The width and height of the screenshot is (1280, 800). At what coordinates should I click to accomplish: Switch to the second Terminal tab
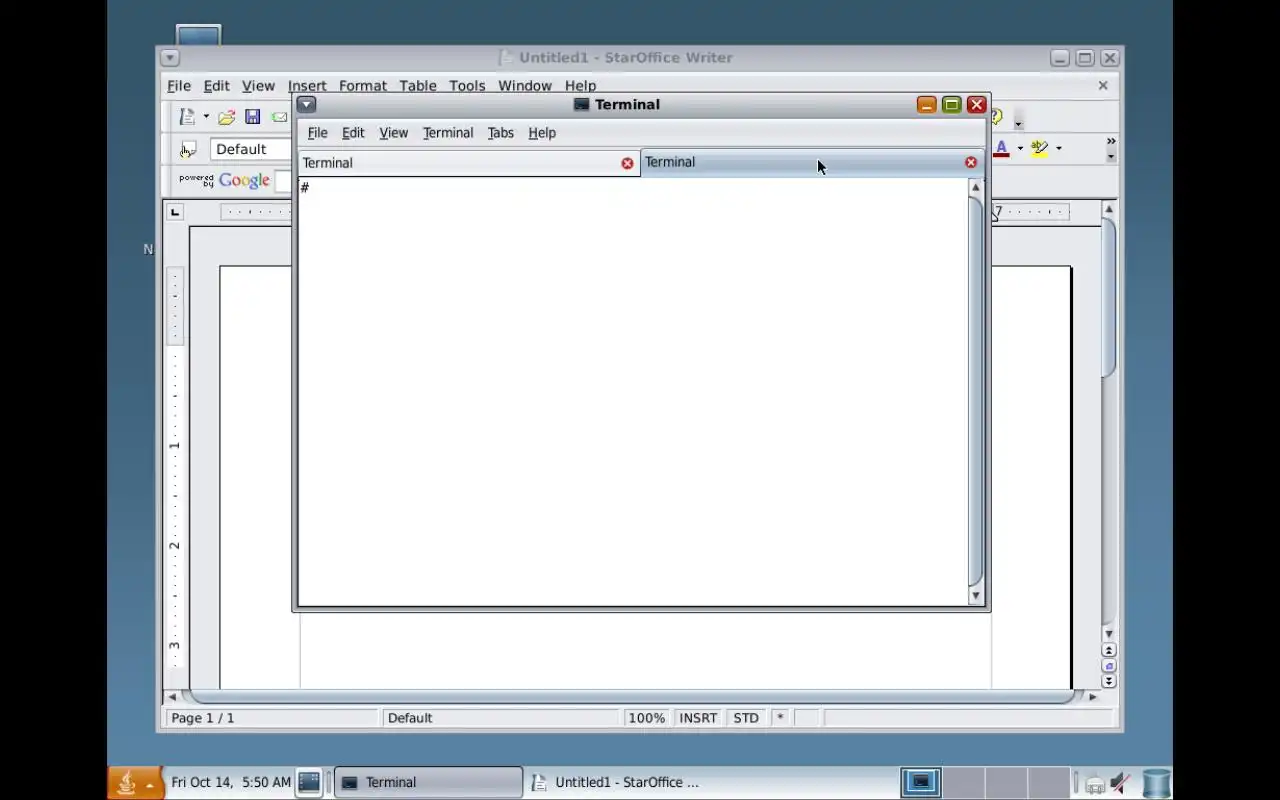(x=812, y=162)
